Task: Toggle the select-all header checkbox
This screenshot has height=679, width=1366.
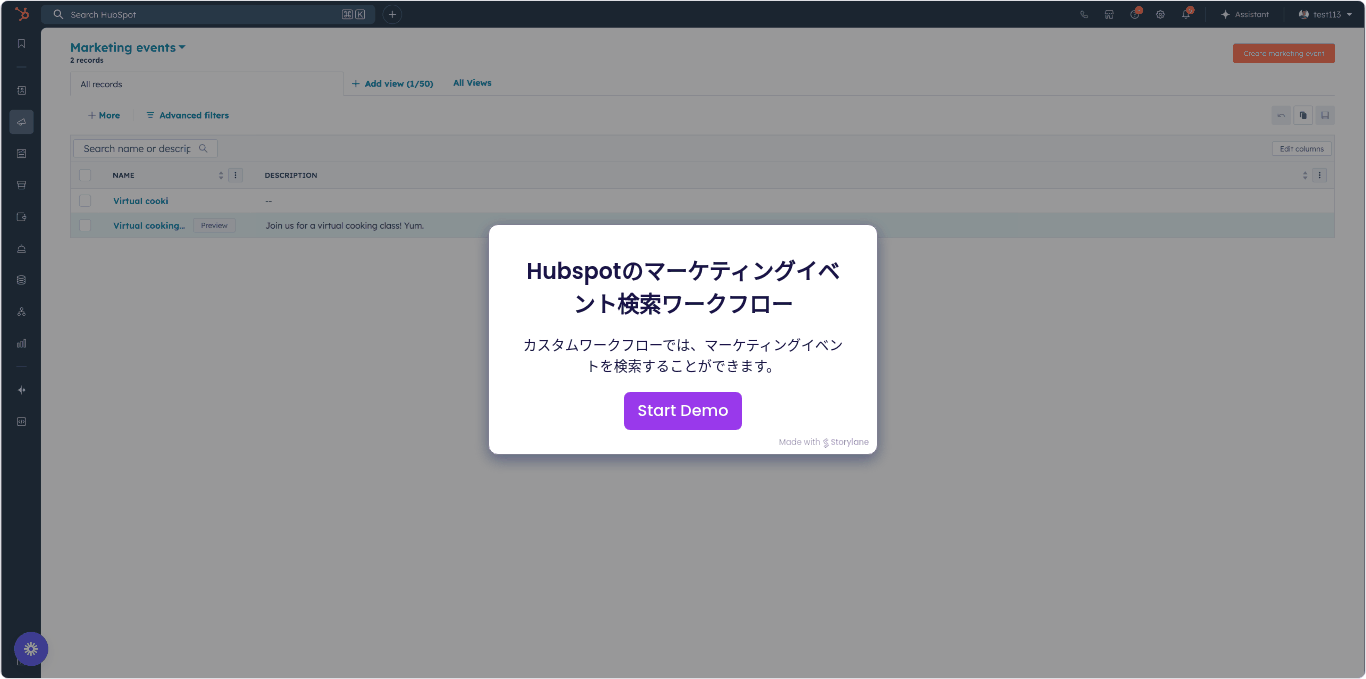Action: 85,175
